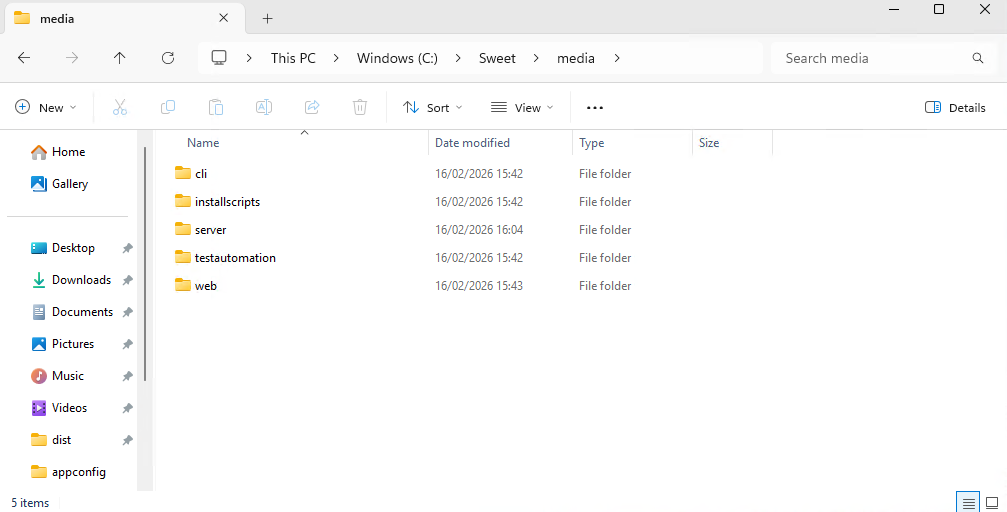
Task: Switch to large thumbnails view in status bar
Action: tap(992, 502)
